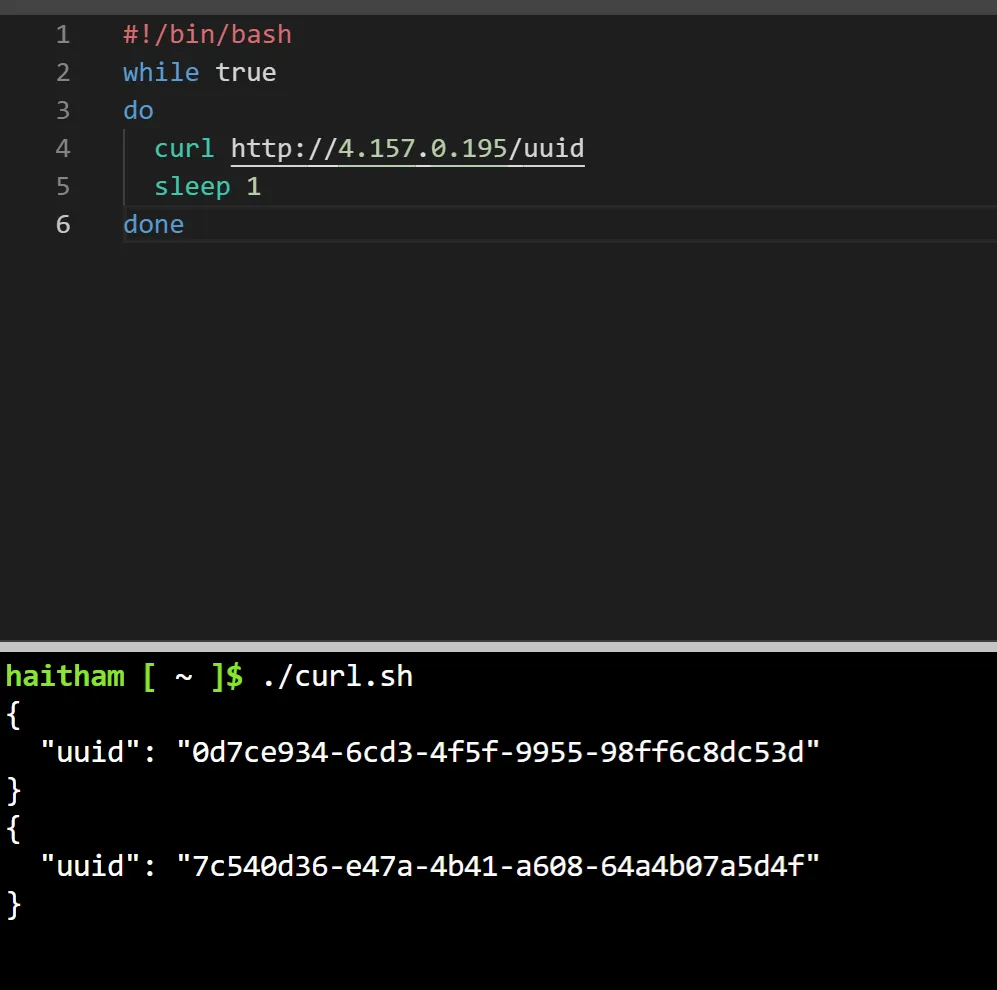The height and width of the screenshot is (990, 997).
Task: Click the first UUID value starting 0d7ce934
Action: click(x=498, y=752)
